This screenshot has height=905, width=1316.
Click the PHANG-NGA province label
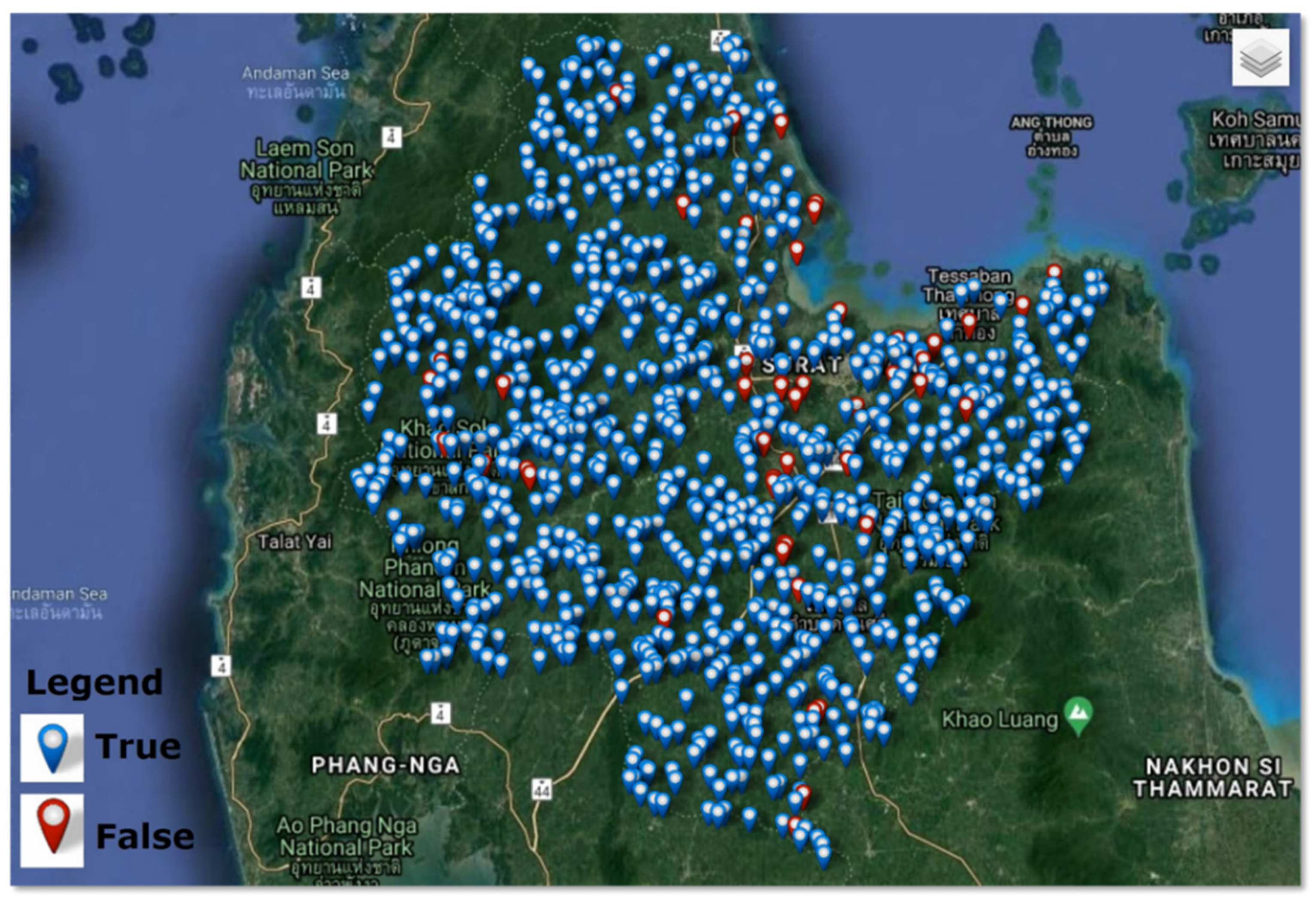(385, 765)
